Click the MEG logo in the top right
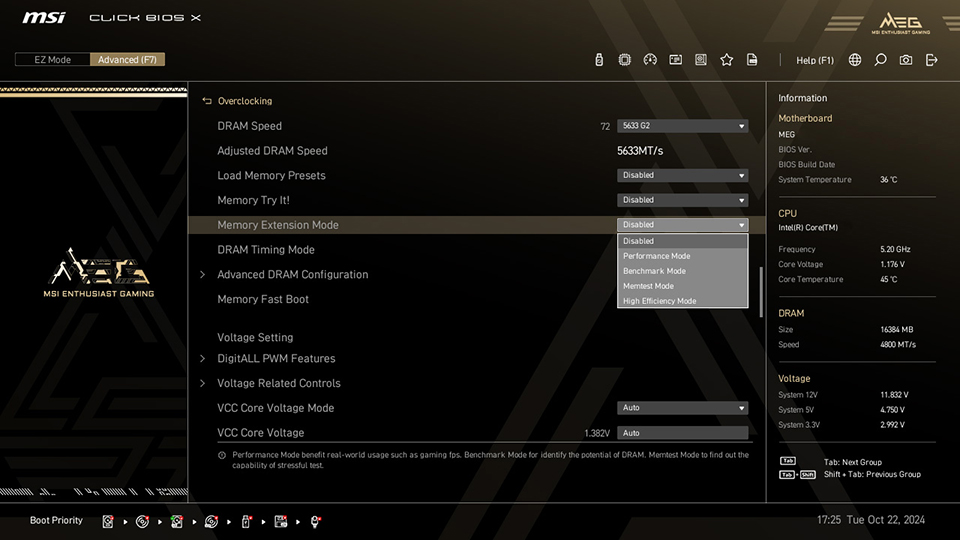The height and width of the screenshot is (540, 960). (901, 23)
